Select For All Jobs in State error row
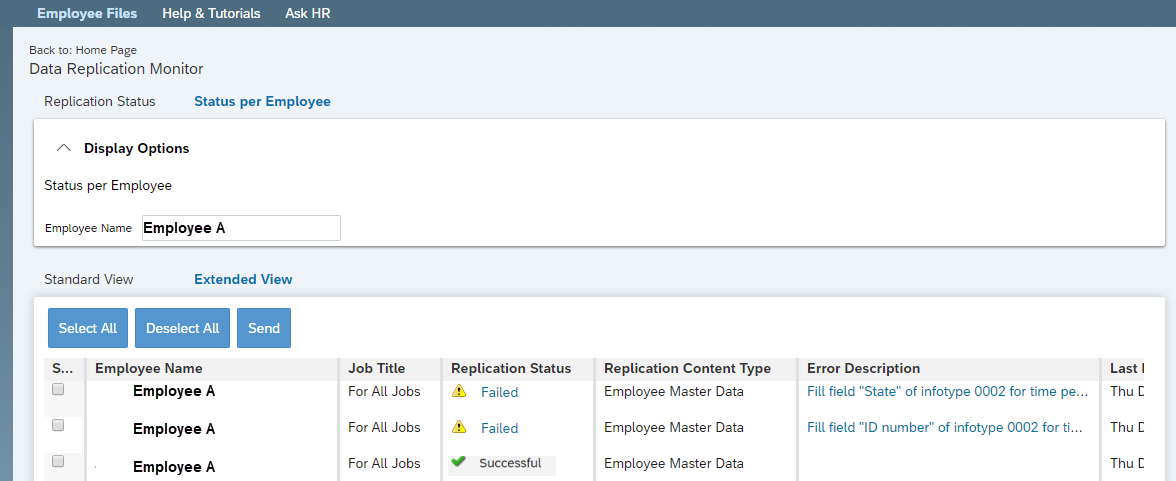The width and height of the screenshot is (1176, 481). pos(384,391)
